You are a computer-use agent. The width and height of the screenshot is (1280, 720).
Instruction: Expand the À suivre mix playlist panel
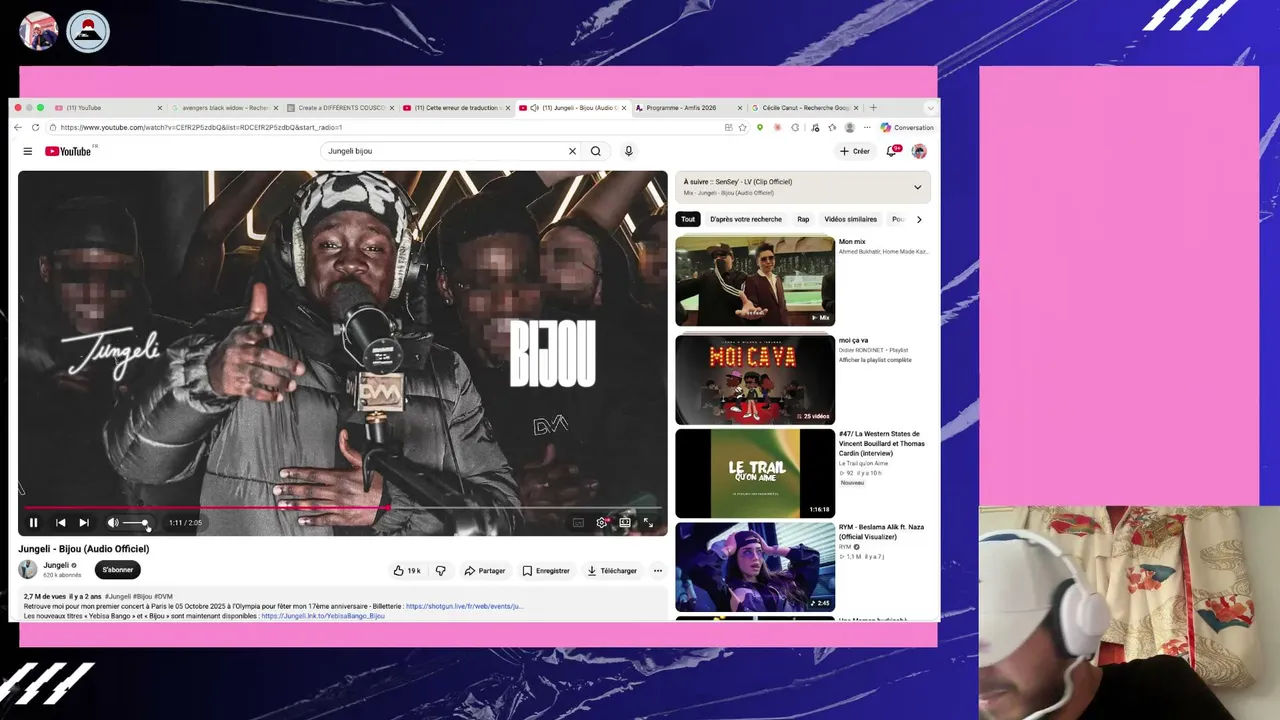point(917,187)
